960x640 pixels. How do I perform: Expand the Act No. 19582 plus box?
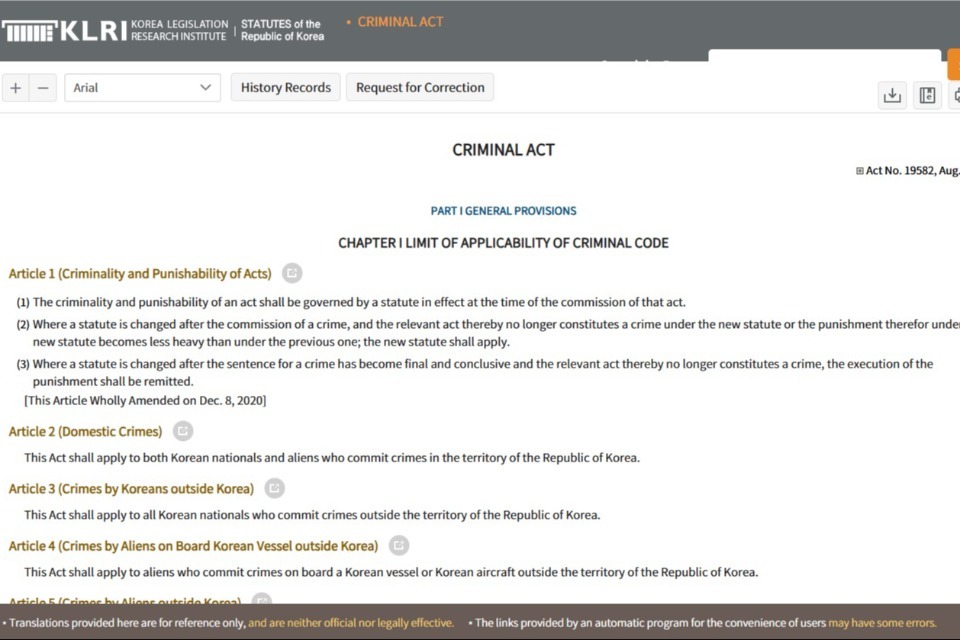(x=860, y=171)
